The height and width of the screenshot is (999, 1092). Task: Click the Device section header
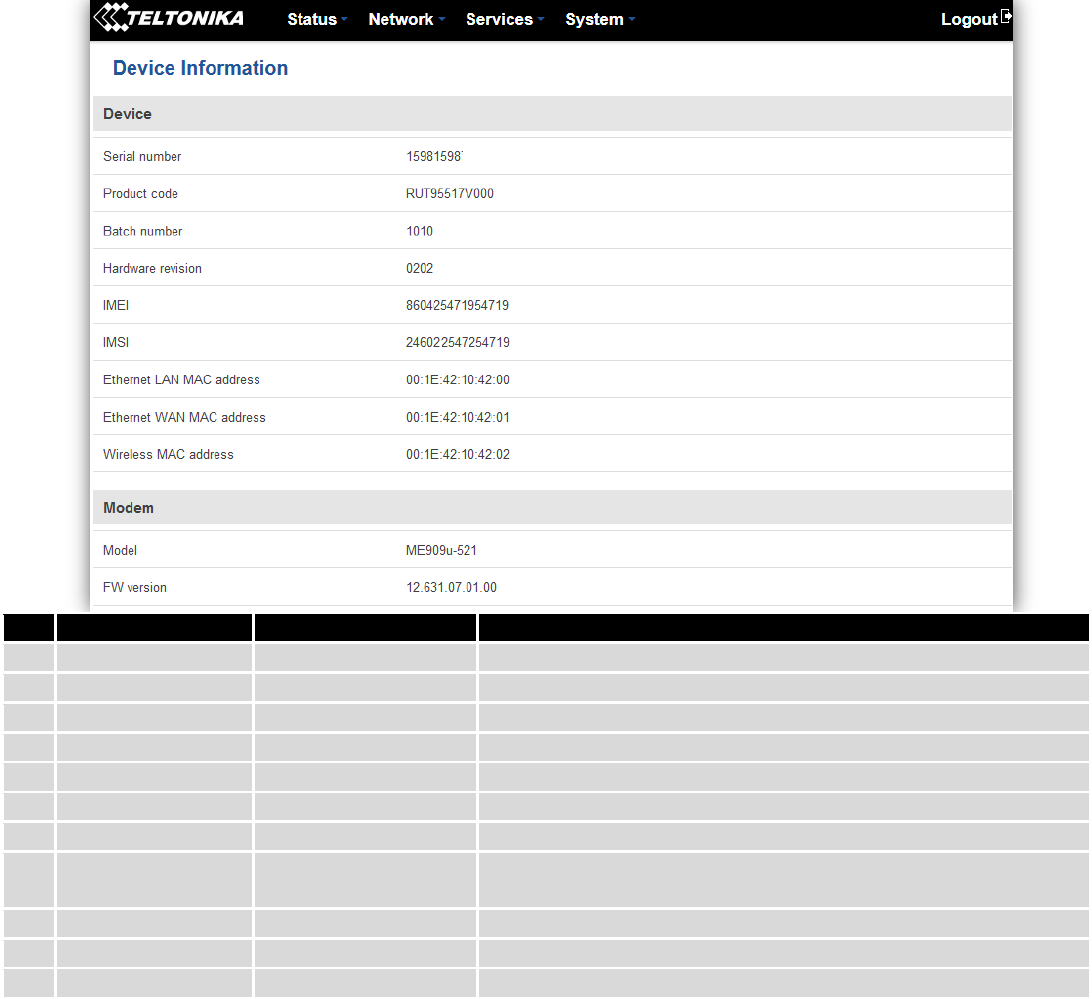click(552, 114)
